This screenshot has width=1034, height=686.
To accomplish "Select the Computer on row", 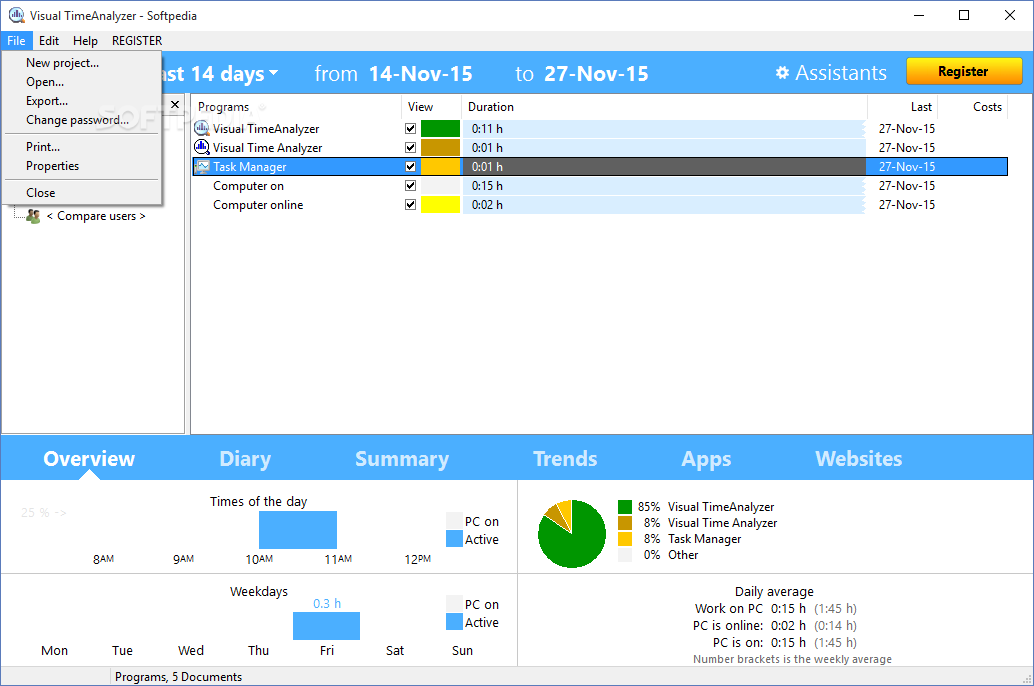I will click(x=599, y=186).
